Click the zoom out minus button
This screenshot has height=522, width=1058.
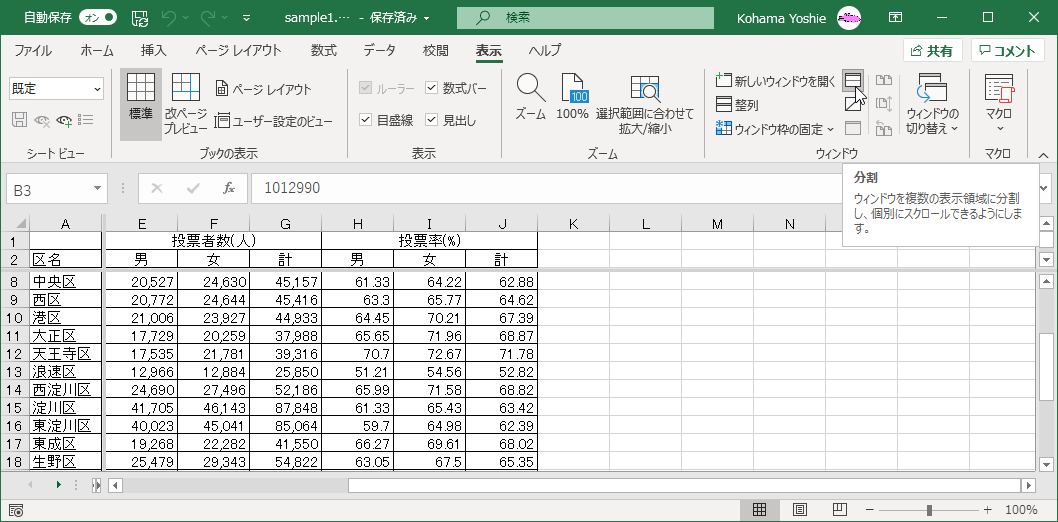869,510
